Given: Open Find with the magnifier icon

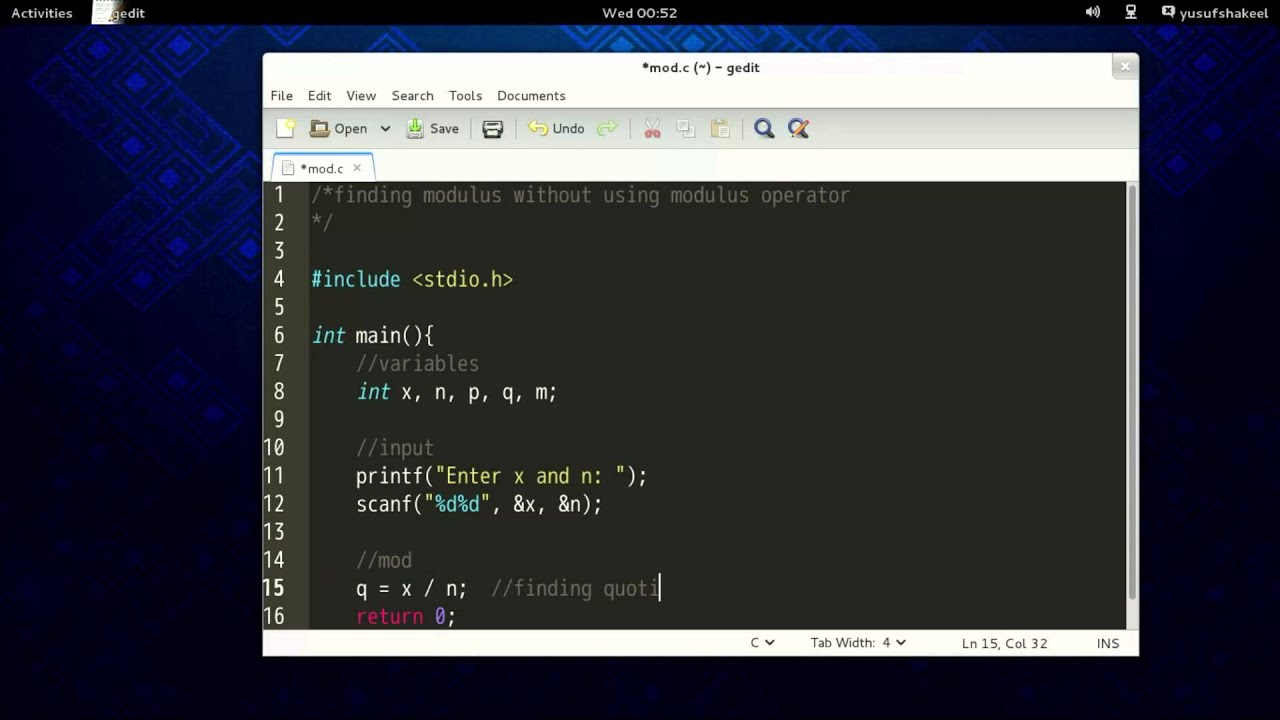Looking at the screenshot, I should 764,128.
